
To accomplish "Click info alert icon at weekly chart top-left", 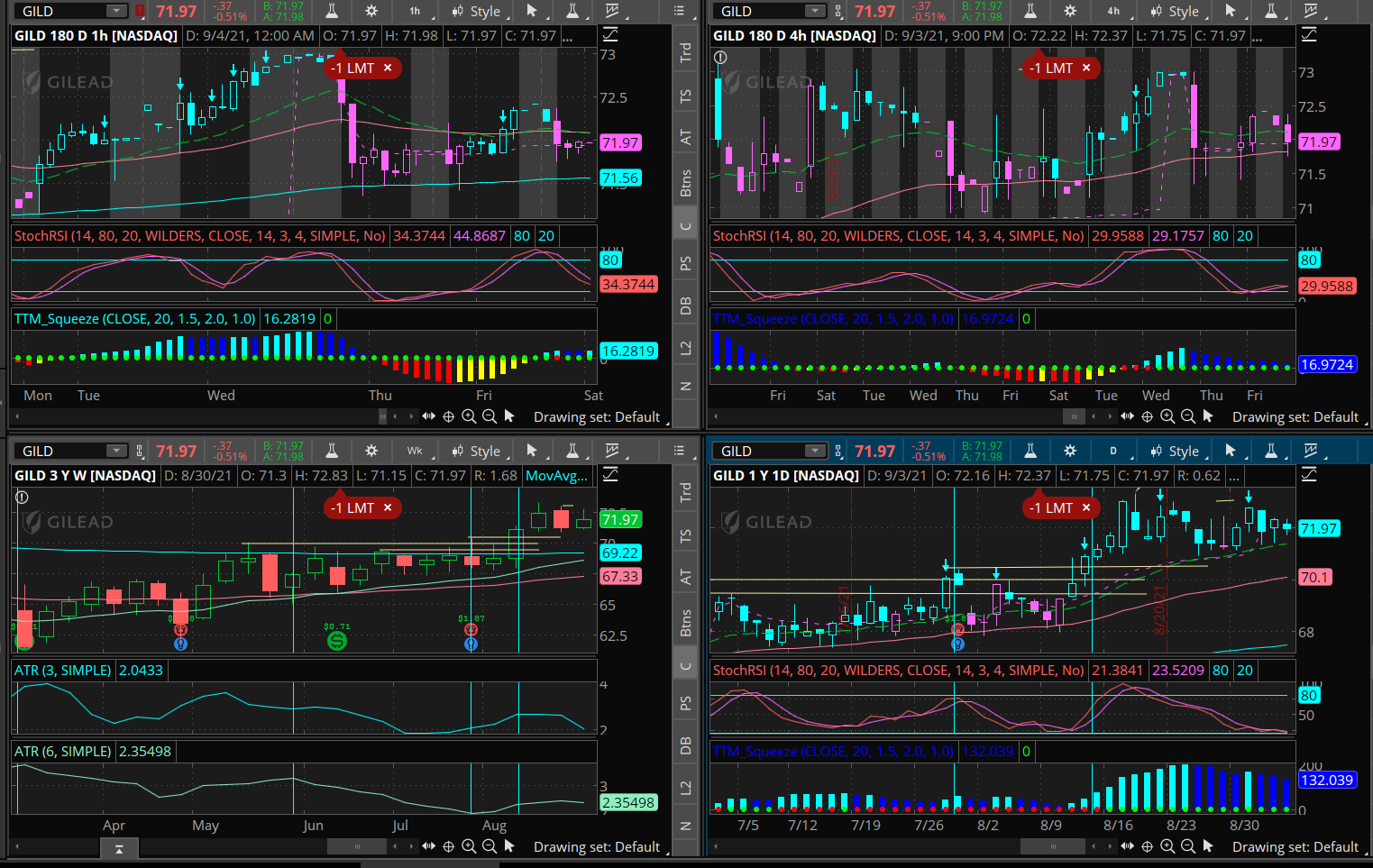I will [22, 497].
